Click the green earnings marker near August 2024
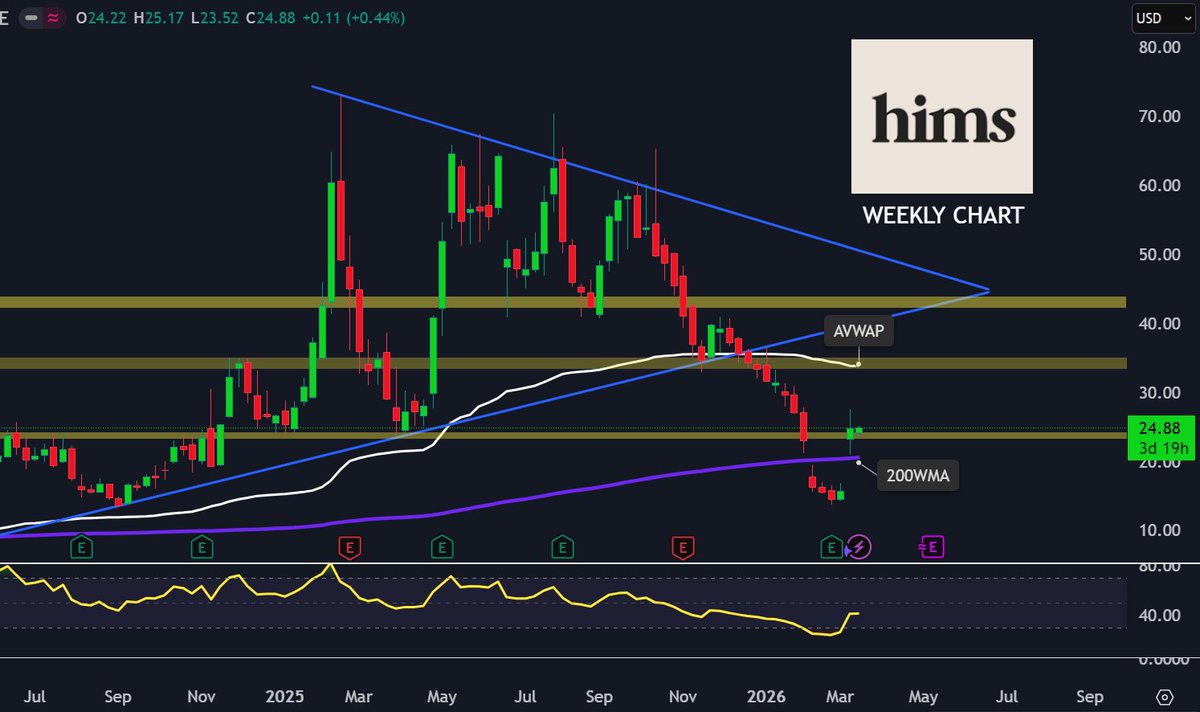The width and height of the screenshot is (1200, 712). [81, 547]
